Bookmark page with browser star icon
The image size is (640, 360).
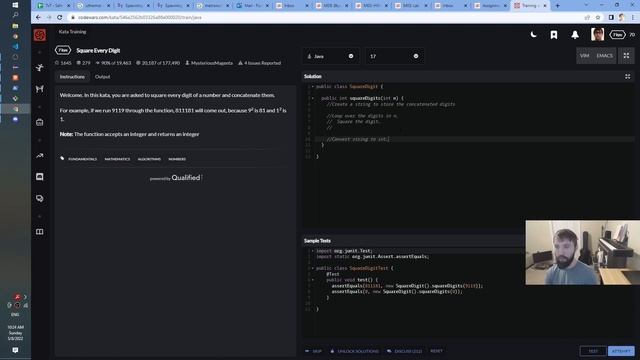click(x=598, y=18)
